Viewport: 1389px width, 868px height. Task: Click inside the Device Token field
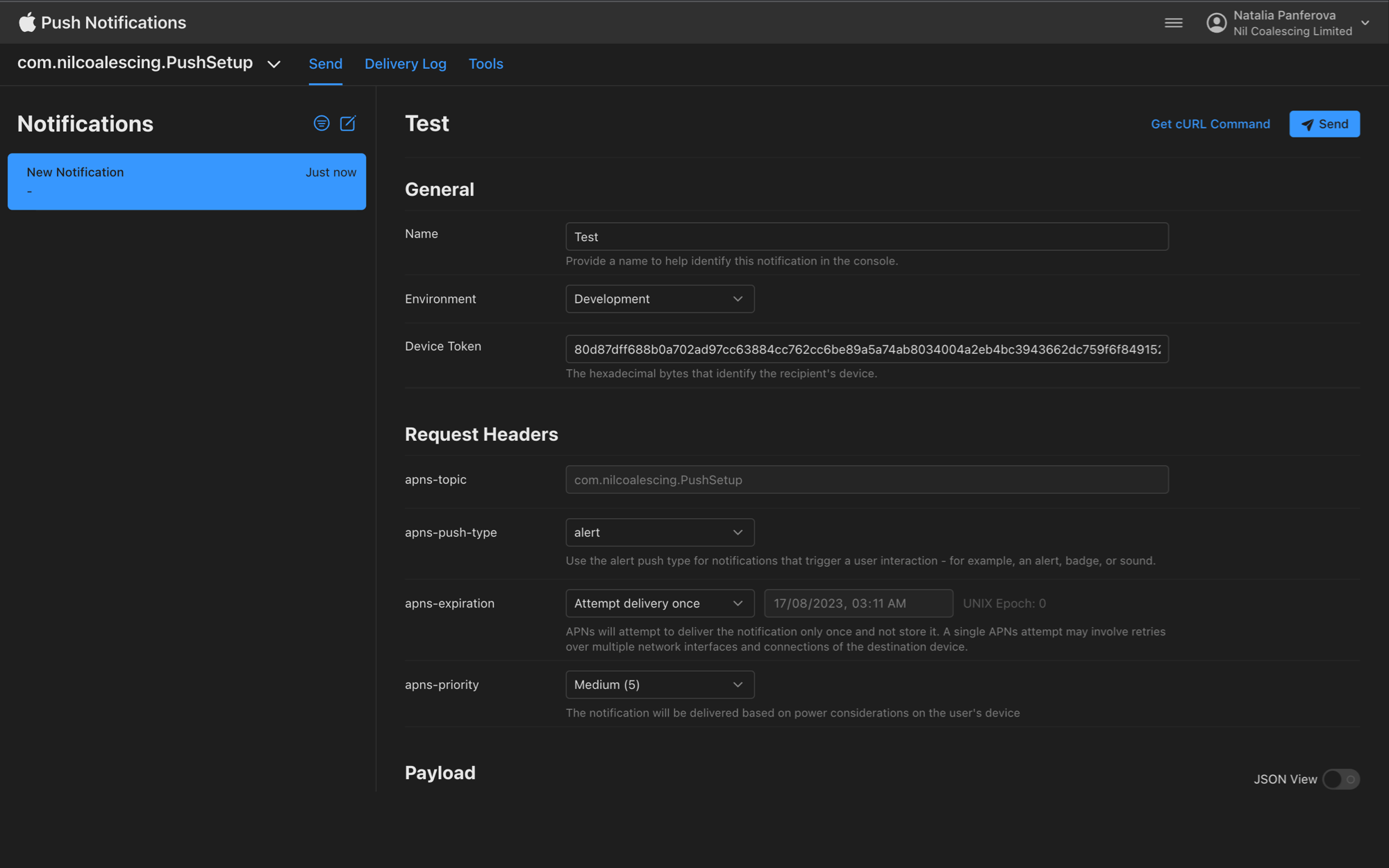pos(866,349)
